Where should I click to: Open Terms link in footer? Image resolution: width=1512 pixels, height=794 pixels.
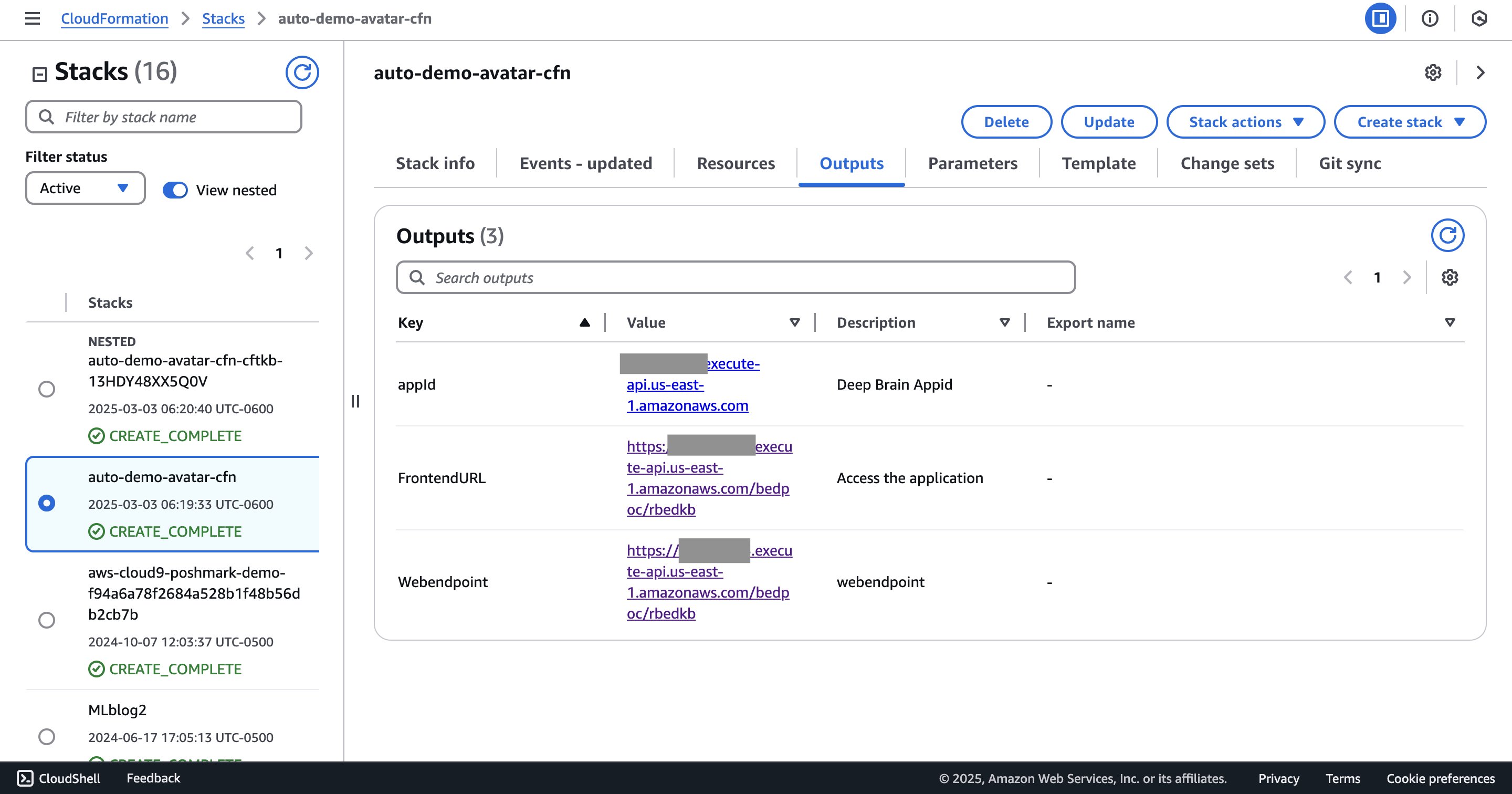[x=1342, y=778]
